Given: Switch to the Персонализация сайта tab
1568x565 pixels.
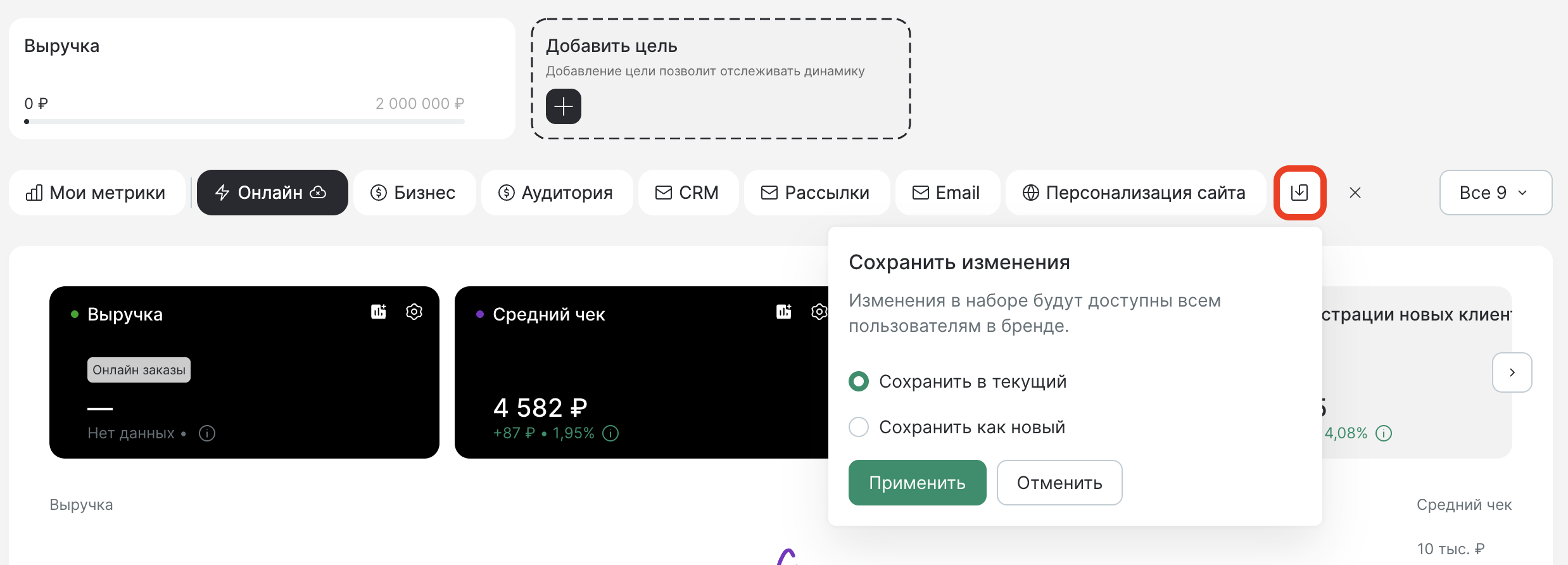Looking at the screenshot, I should [1135, 193].
